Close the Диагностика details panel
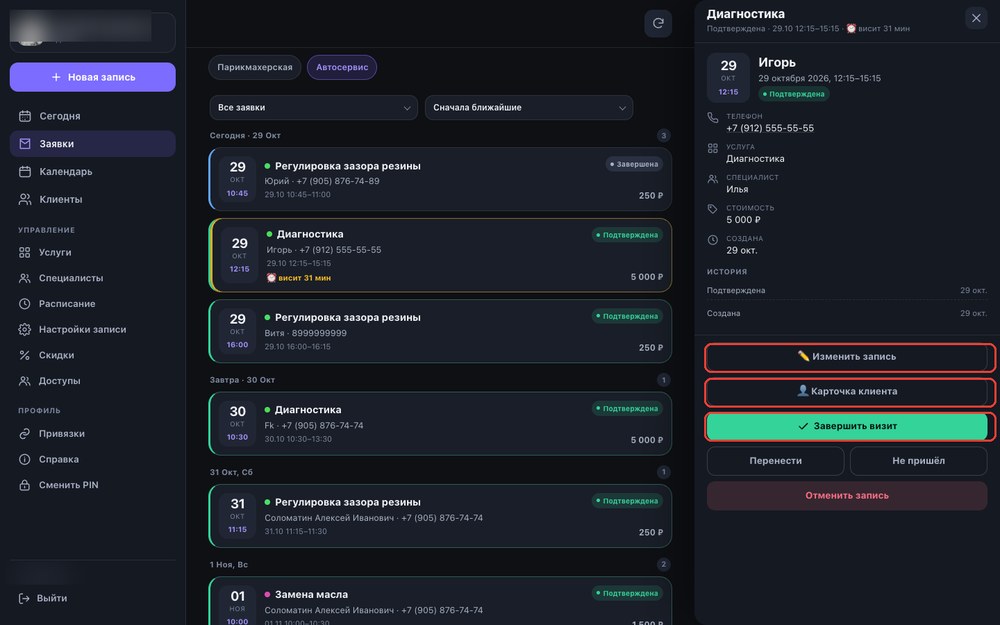1000x625 pixels. pyautogui.click(x=976, y=18)
